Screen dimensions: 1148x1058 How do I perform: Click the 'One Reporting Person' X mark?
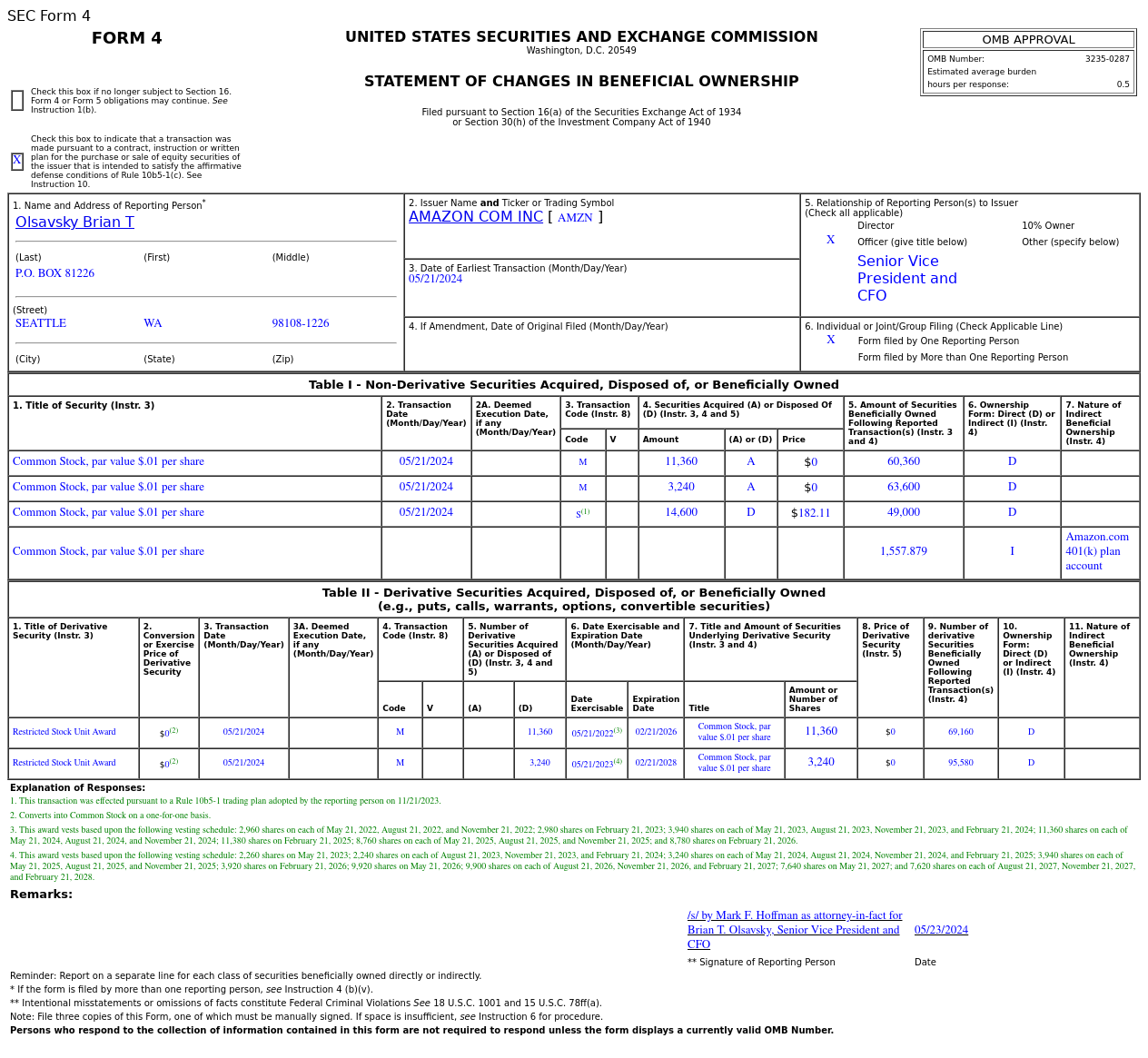(x=830, y=341)
